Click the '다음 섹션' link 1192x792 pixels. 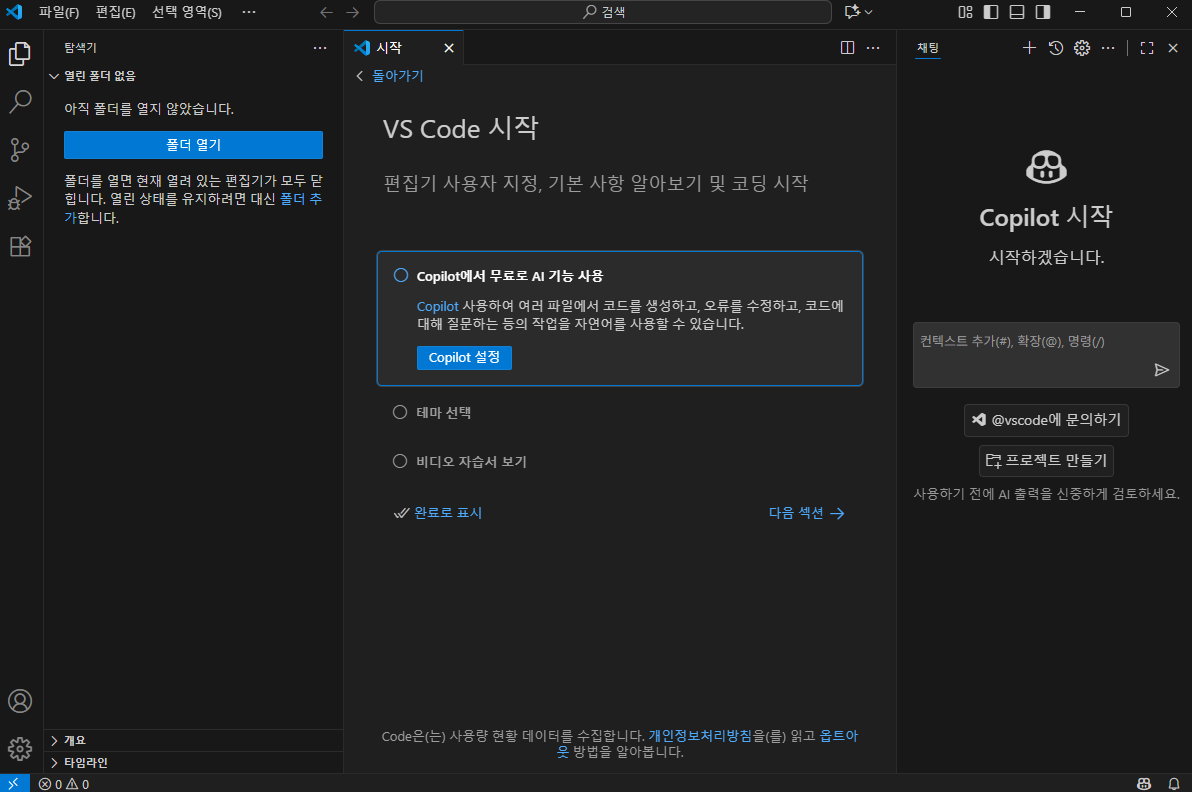[807, 513]
